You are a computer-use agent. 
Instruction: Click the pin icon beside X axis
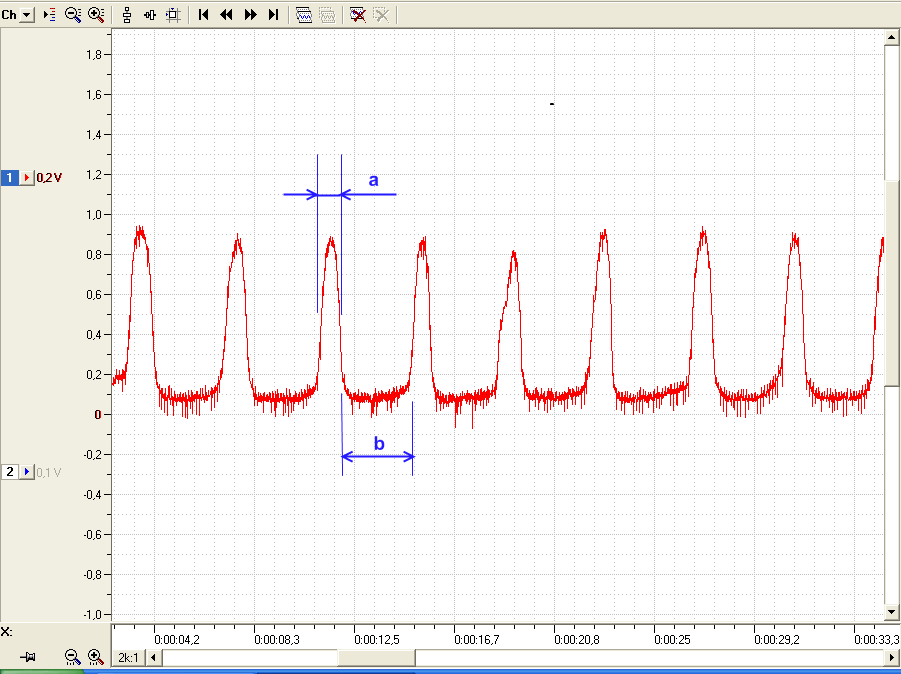27,657
